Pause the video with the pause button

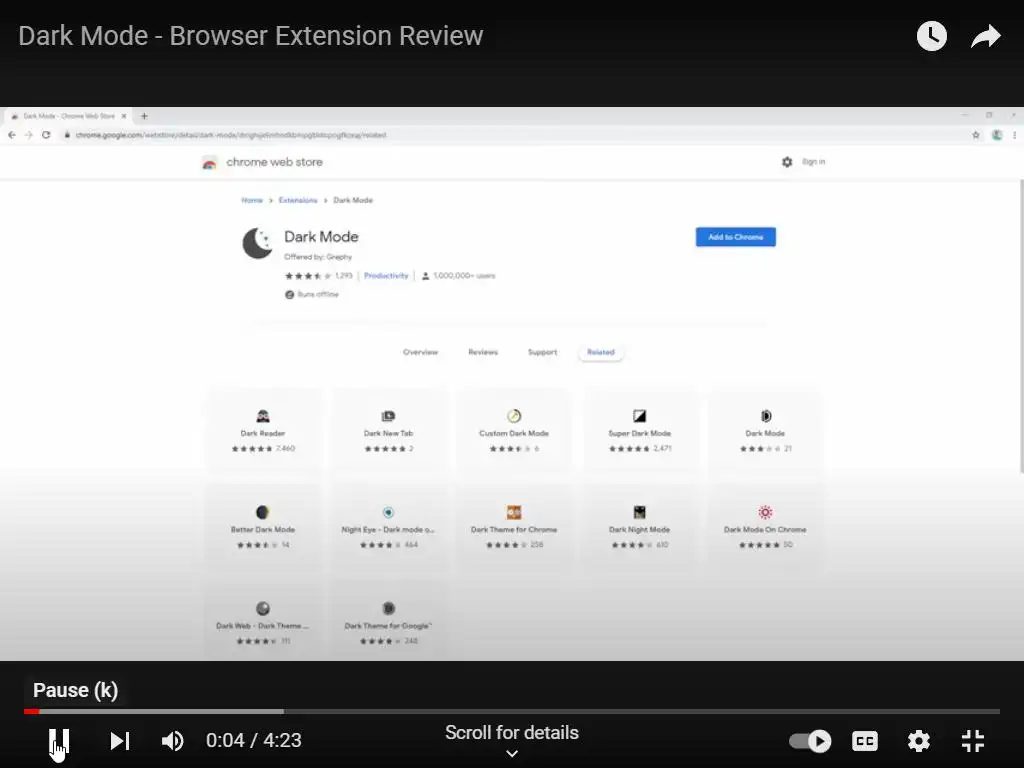click(59, 741)
